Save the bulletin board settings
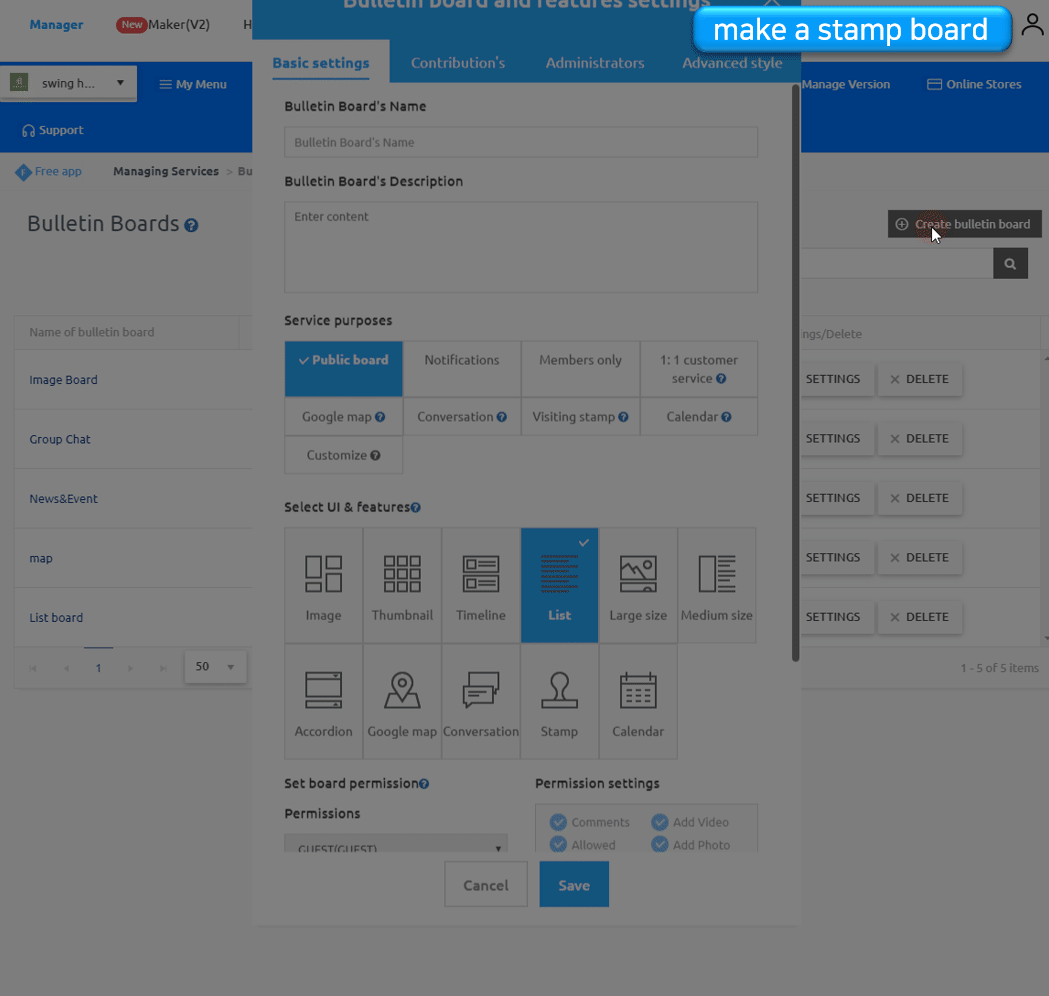Image resolution: width=1049 pixels, height=996 pixels. click(573, 884)
